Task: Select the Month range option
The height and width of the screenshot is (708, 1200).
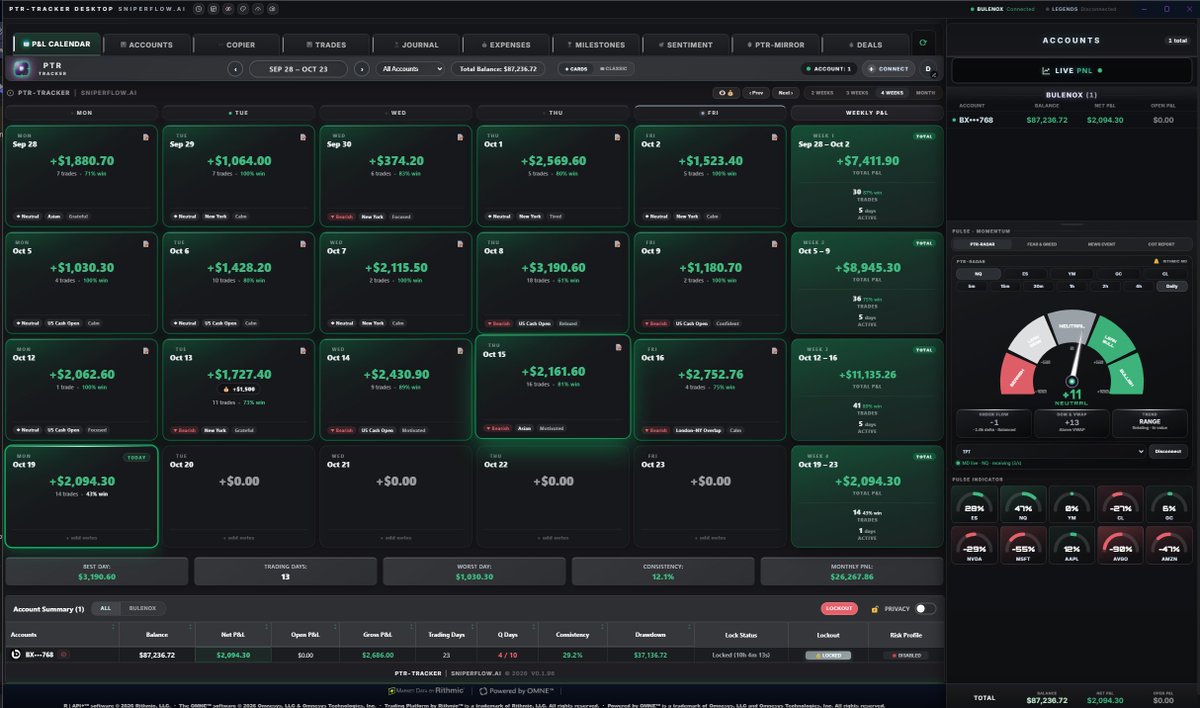Action: point(925,92)
